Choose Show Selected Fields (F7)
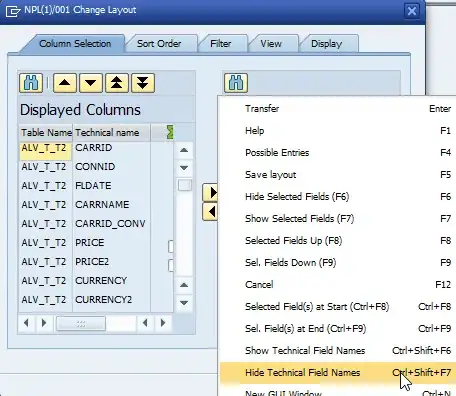The image size is (456, 396). pyautogui.click(x=337, y=219)
